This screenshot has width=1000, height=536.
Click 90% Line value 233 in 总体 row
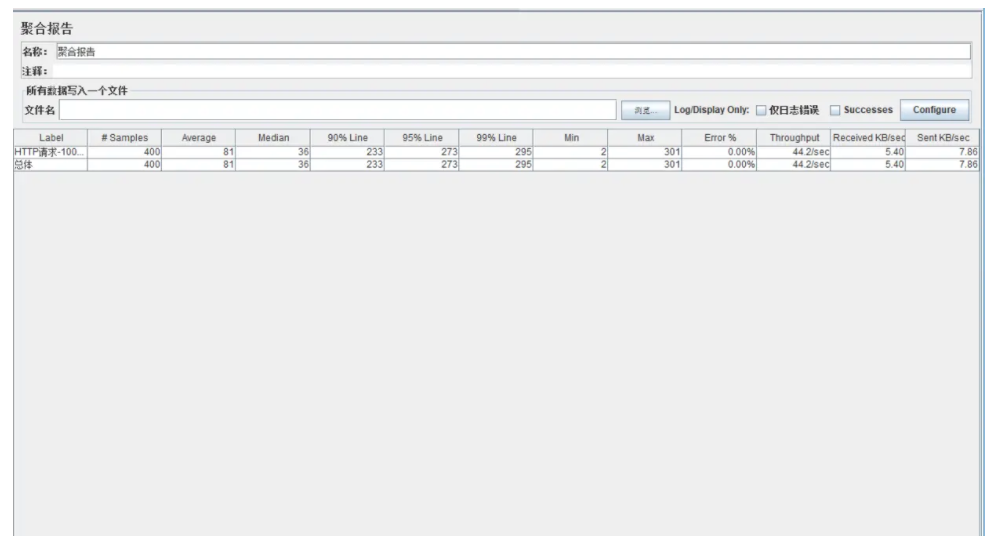tap(348, 165)
